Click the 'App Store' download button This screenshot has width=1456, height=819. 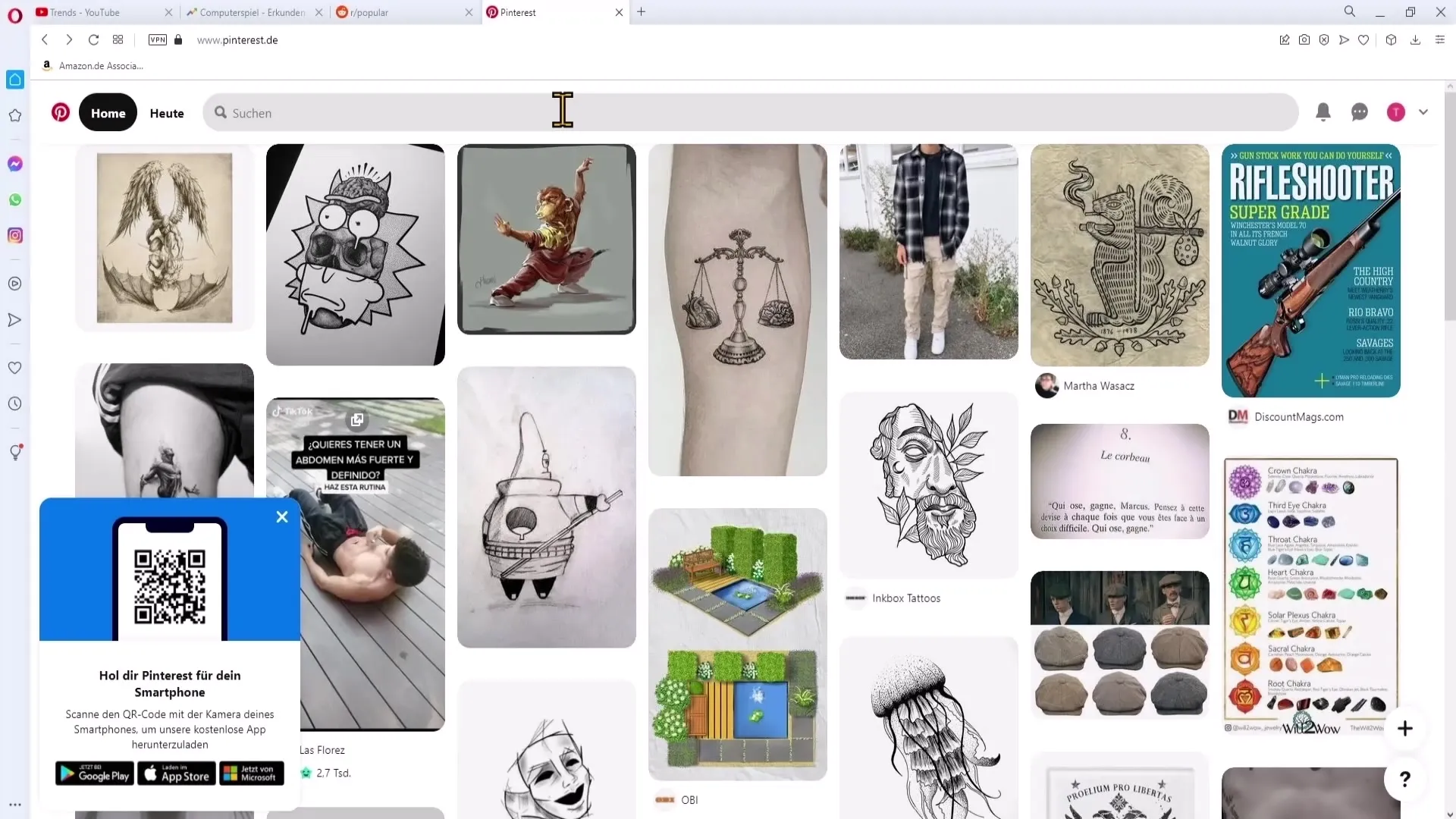click(176, 773)
